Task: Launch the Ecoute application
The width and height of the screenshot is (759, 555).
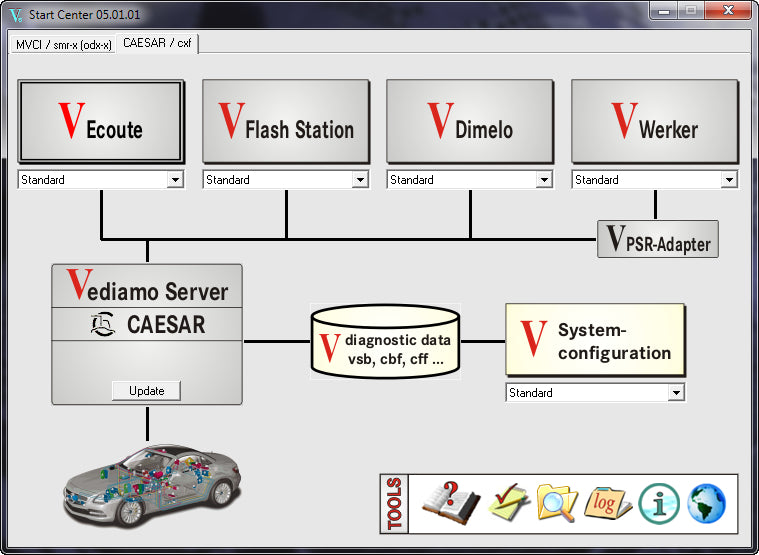Action: coord(101,122)
